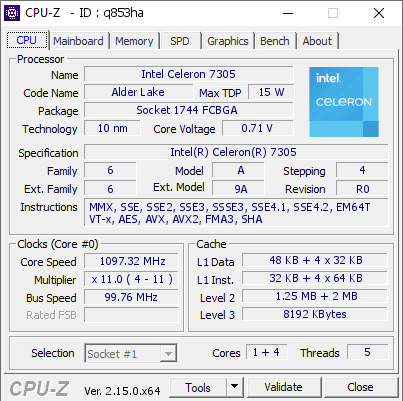
Task: Click the L1 Inst. value '32 KB + 4 x 64 KB'
Action: [315, 278]
